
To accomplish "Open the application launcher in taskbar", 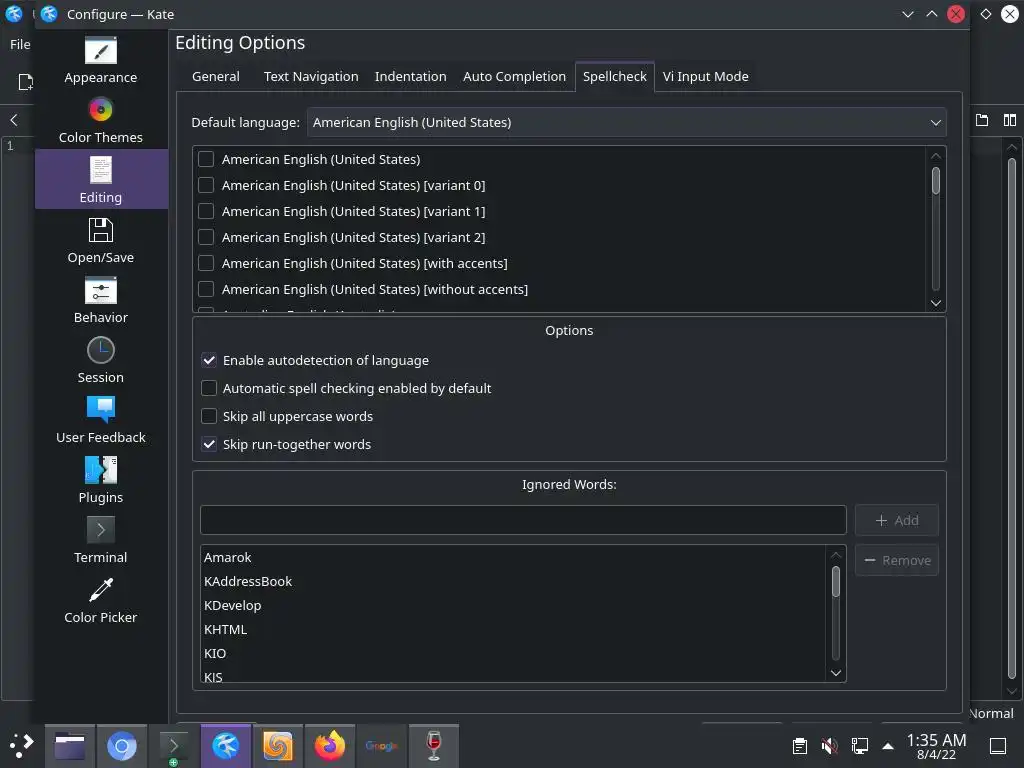I will [x=22, y=745].
